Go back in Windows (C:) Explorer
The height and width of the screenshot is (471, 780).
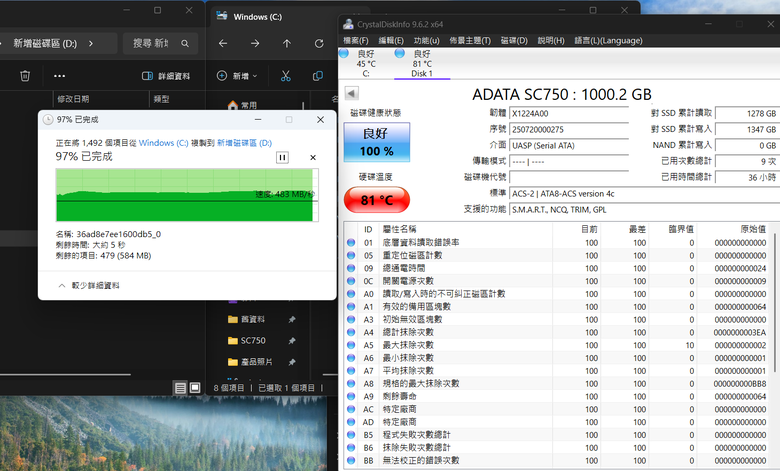(x=223, y=44)
